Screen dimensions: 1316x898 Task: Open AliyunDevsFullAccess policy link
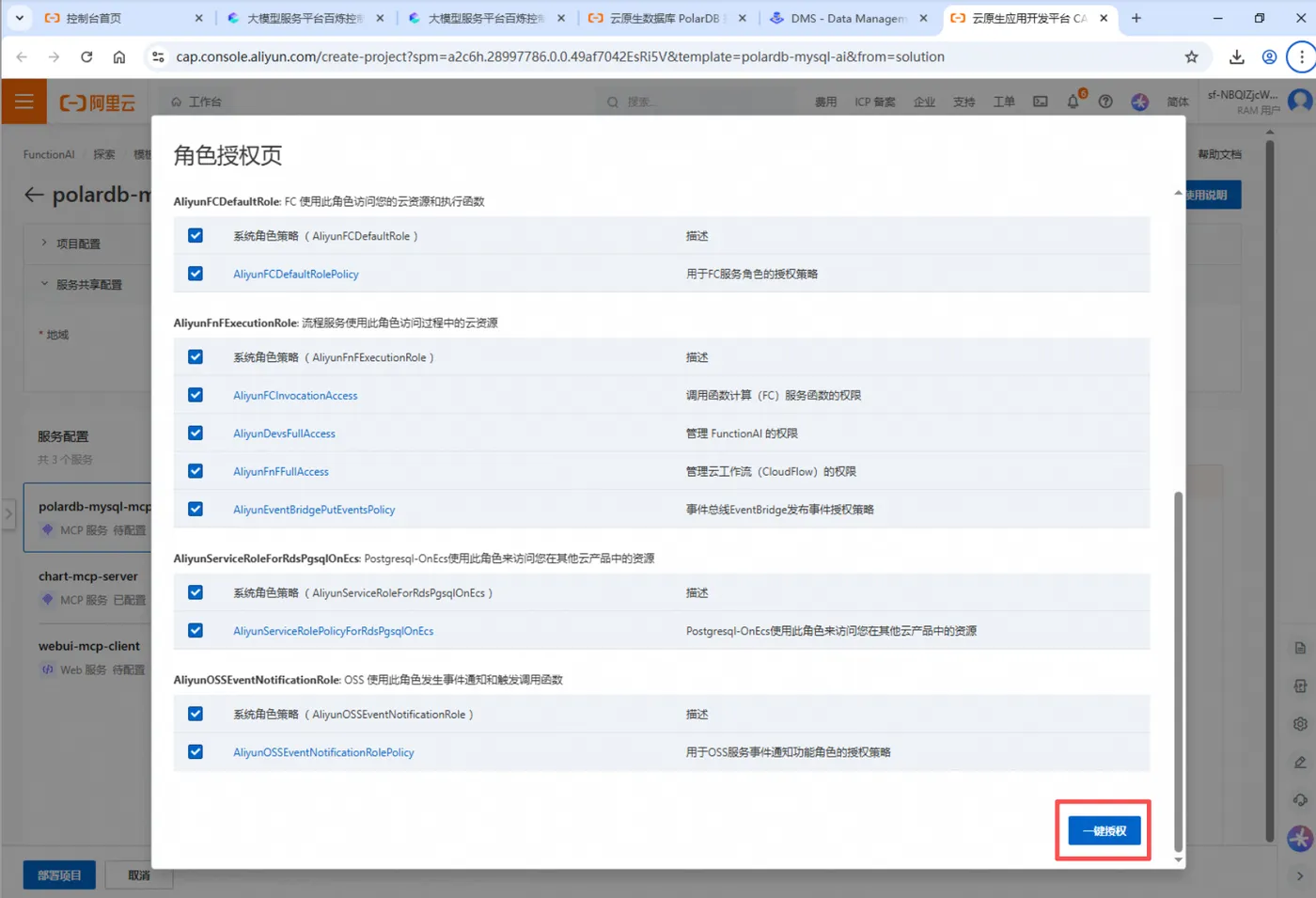tap(284, 433)
